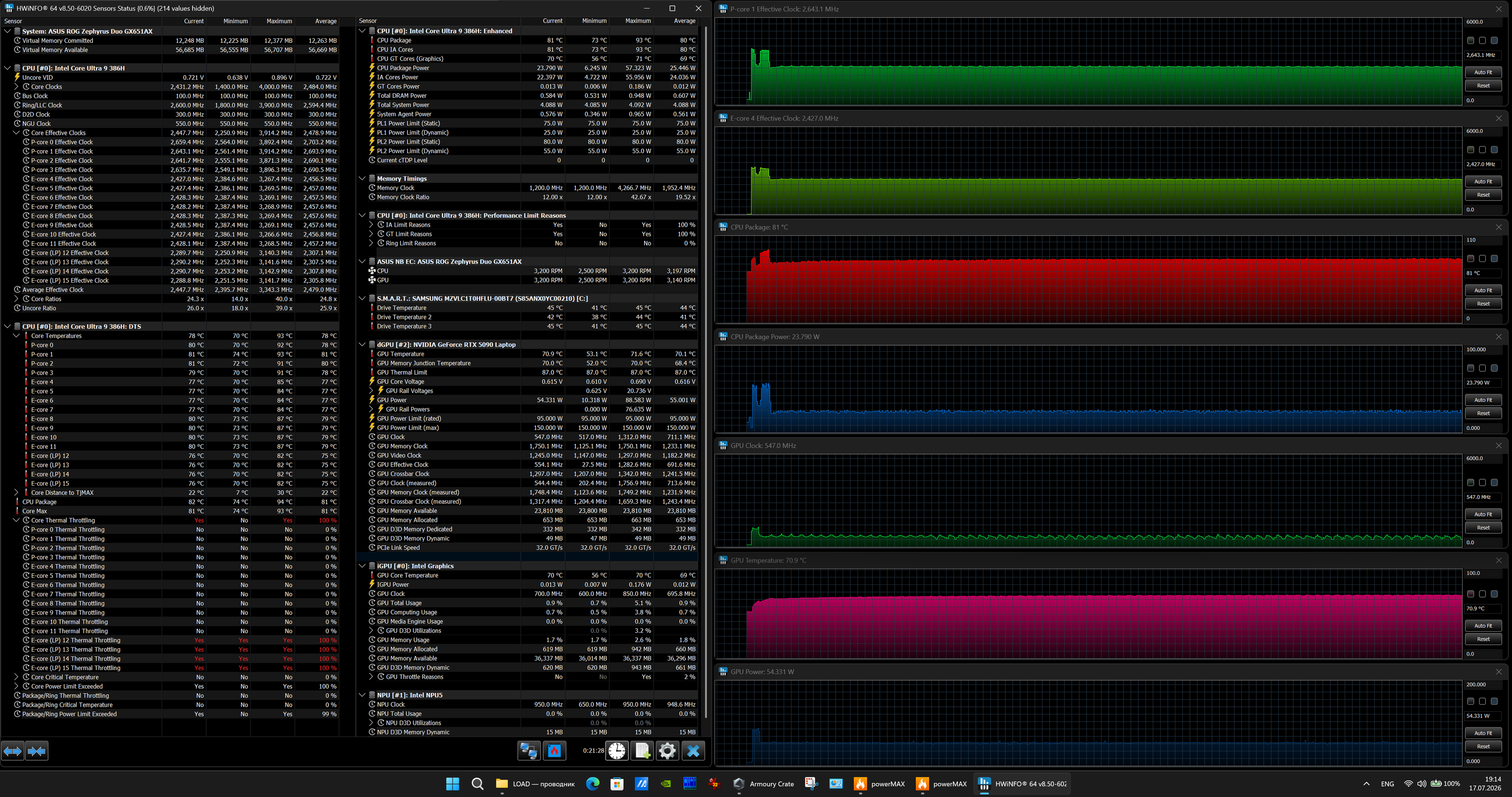The image size is (1512, 797).
Task: Open taskbar Search
Action: click(477, 783)
